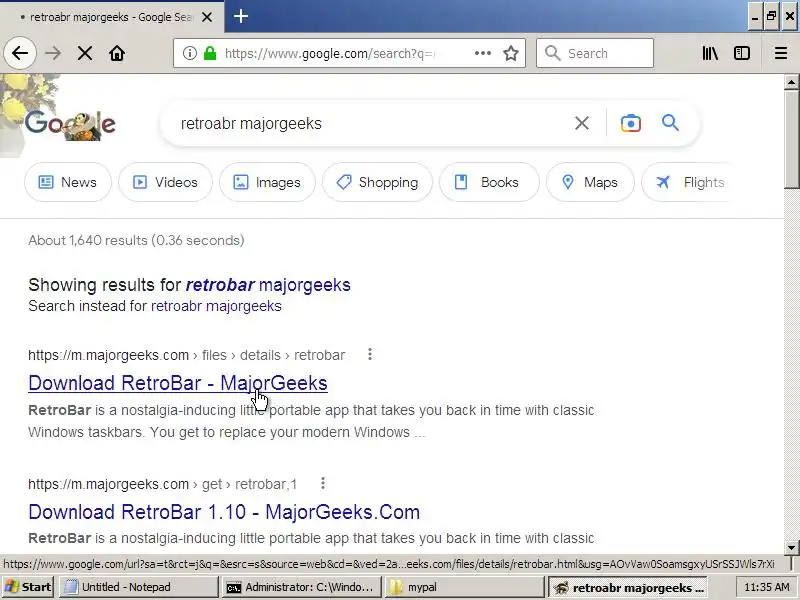Search by image with camera icon
The height and width of the screenshot is (600, 800).
pyautogui.click(x=631, y=123)
